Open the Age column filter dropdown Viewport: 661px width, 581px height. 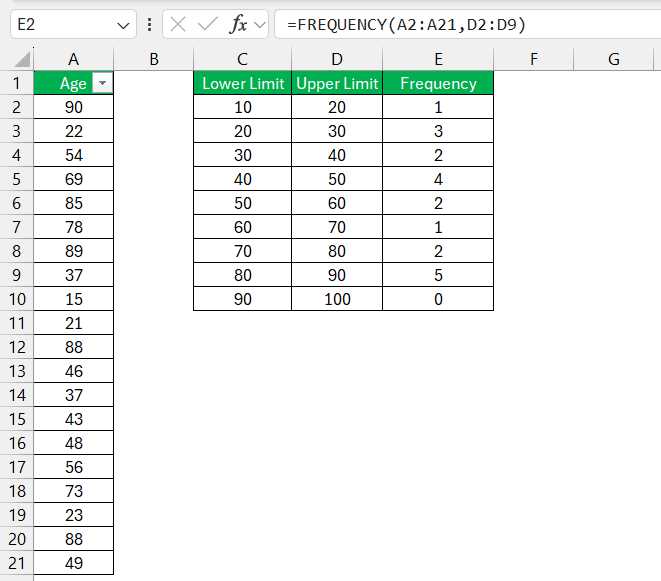[x=102, y=83]
